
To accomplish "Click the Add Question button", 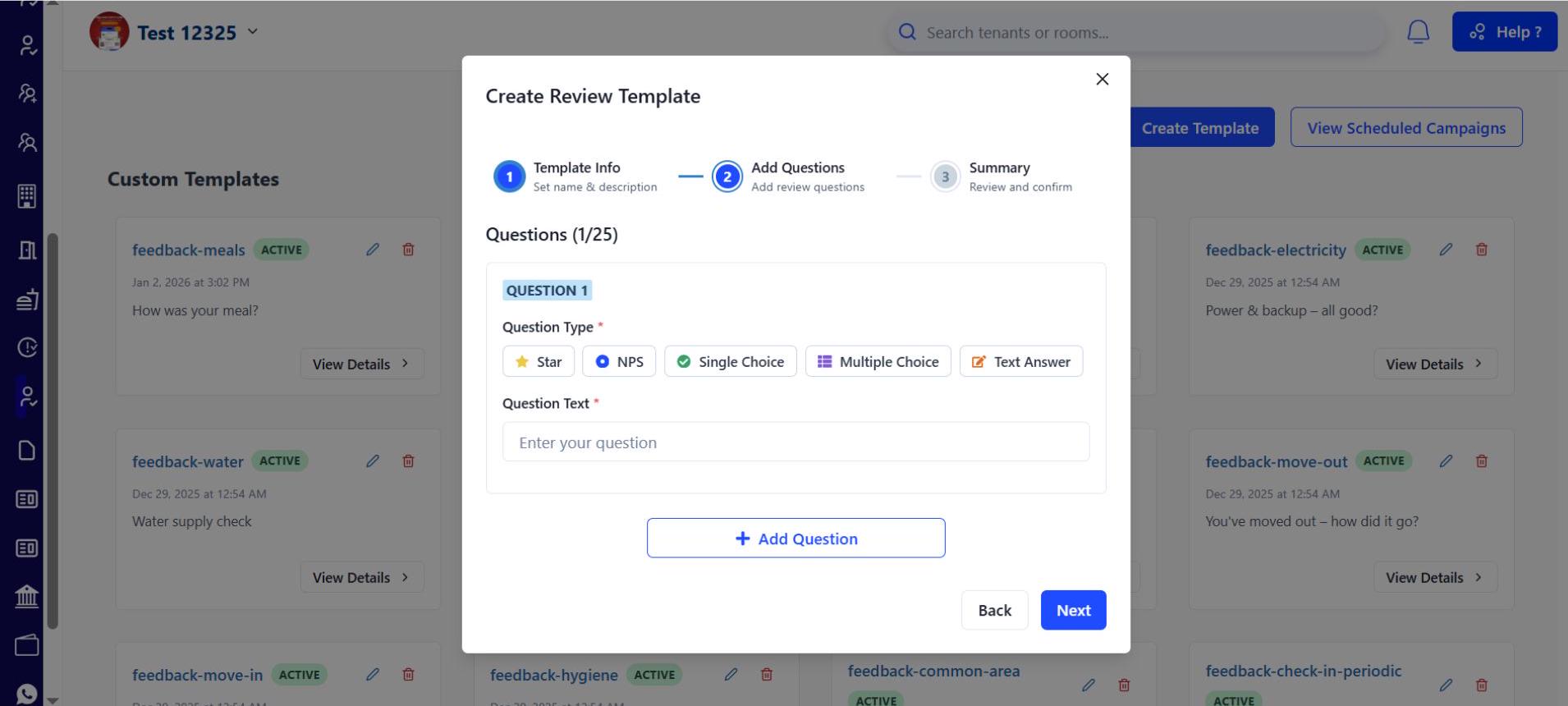I will (795, 539).
